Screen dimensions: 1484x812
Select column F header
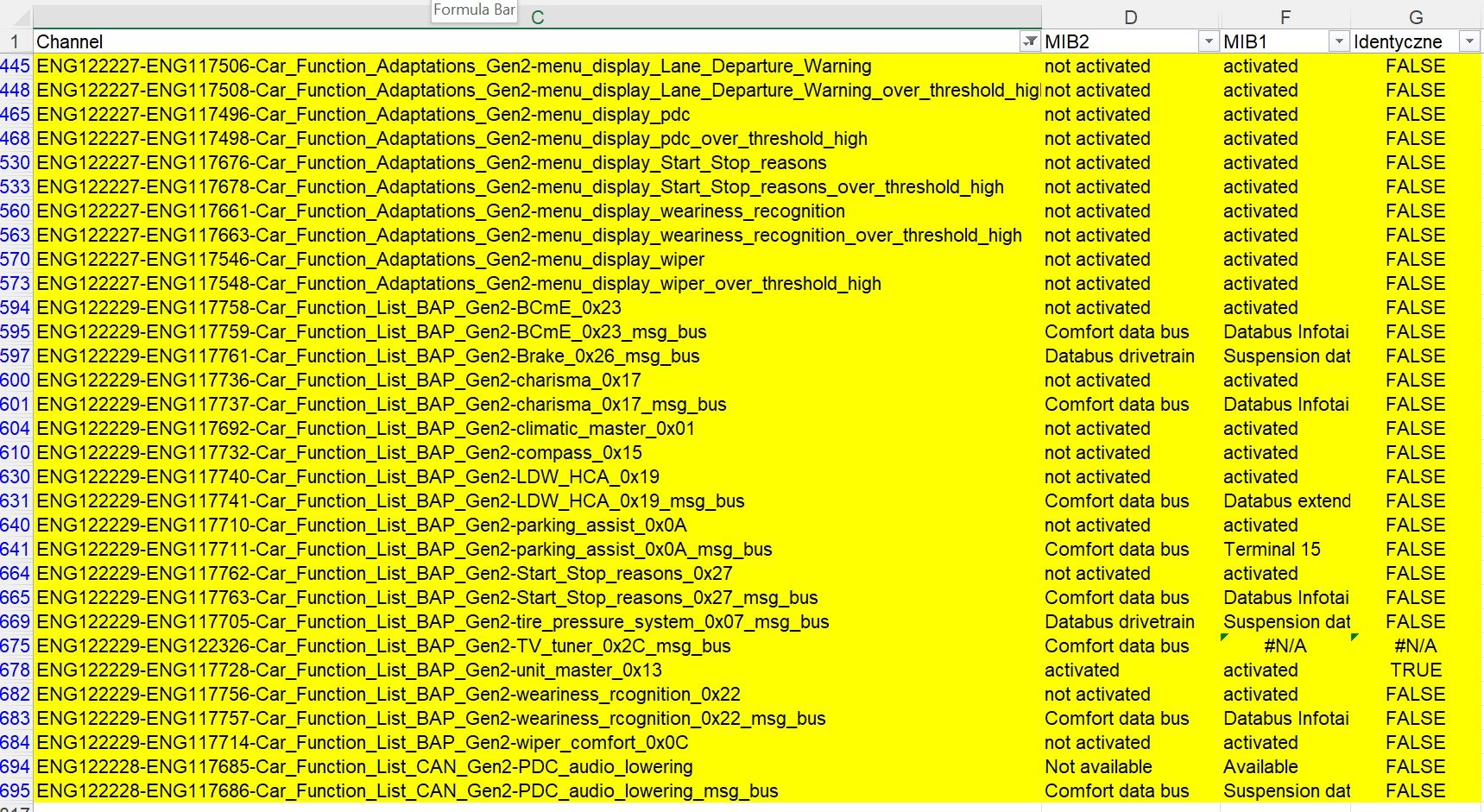(1285, 17)
